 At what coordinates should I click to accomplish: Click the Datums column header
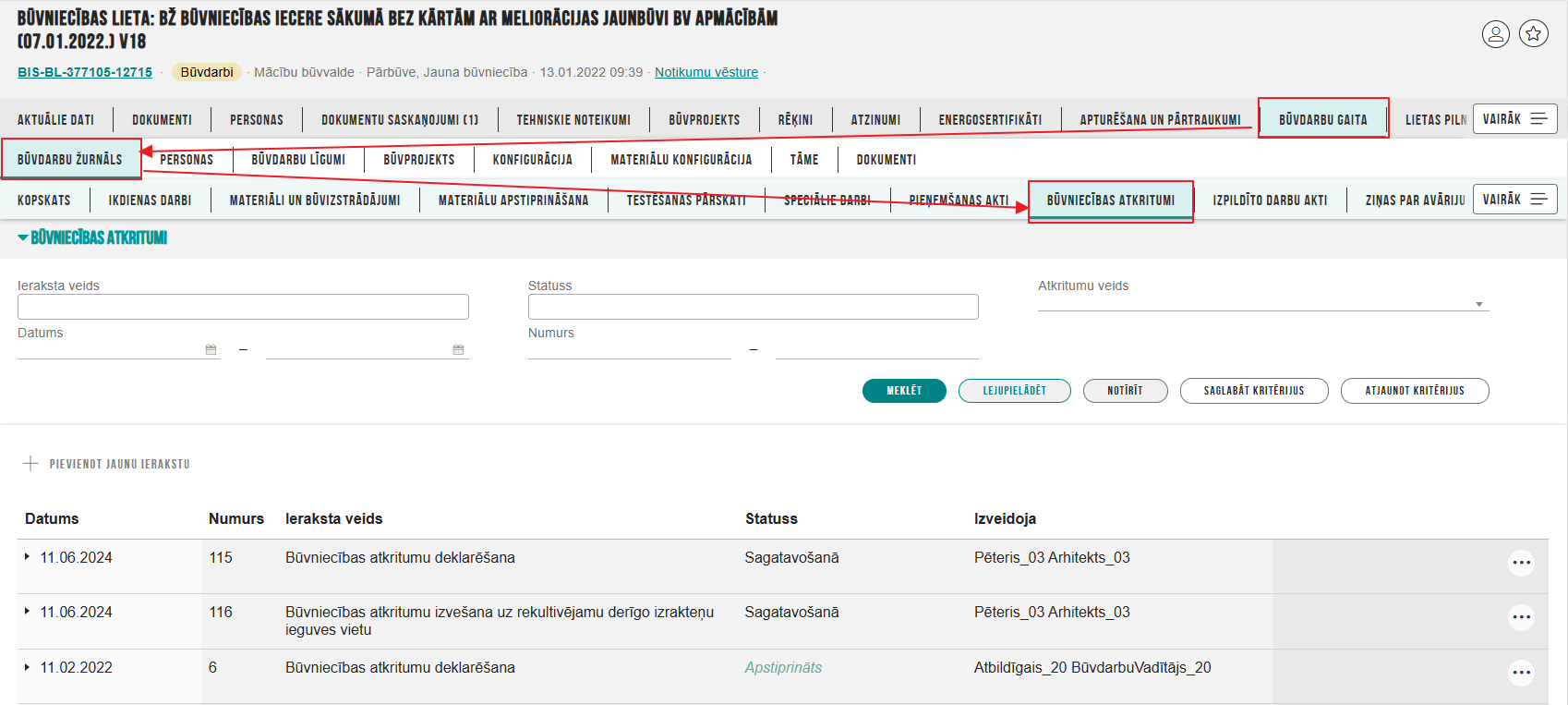(52, 518)
